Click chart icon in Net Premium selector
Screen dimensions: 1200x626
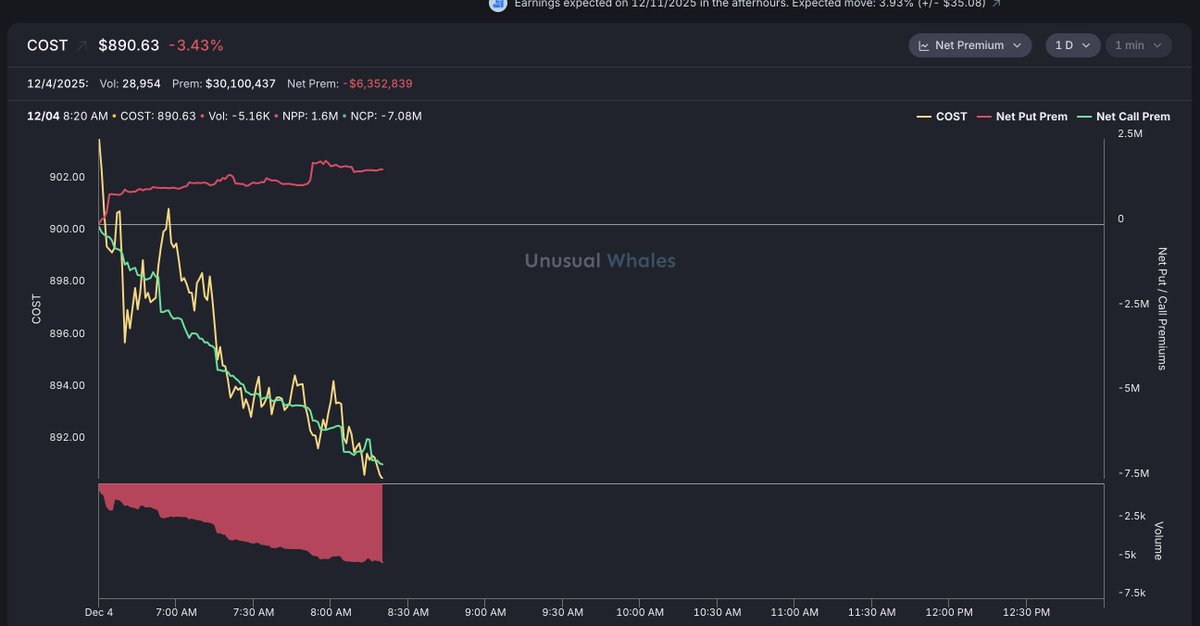tap(923, 46)
